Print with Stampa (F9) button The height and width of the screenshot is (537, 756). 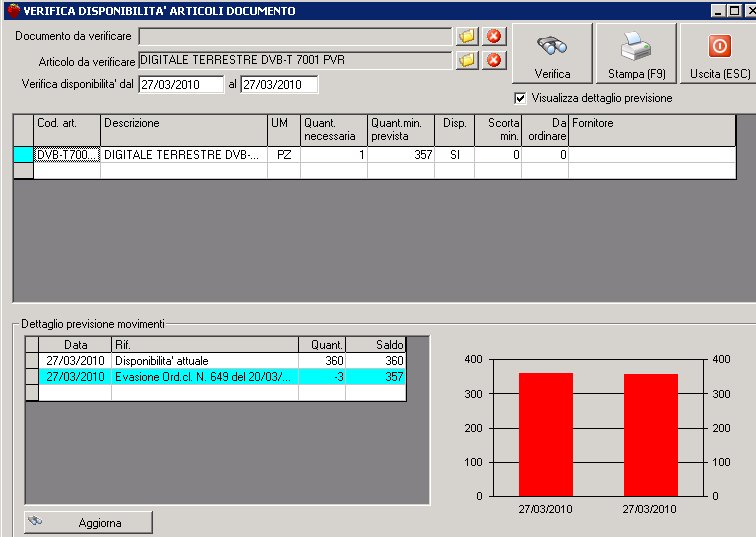[636, 54]
